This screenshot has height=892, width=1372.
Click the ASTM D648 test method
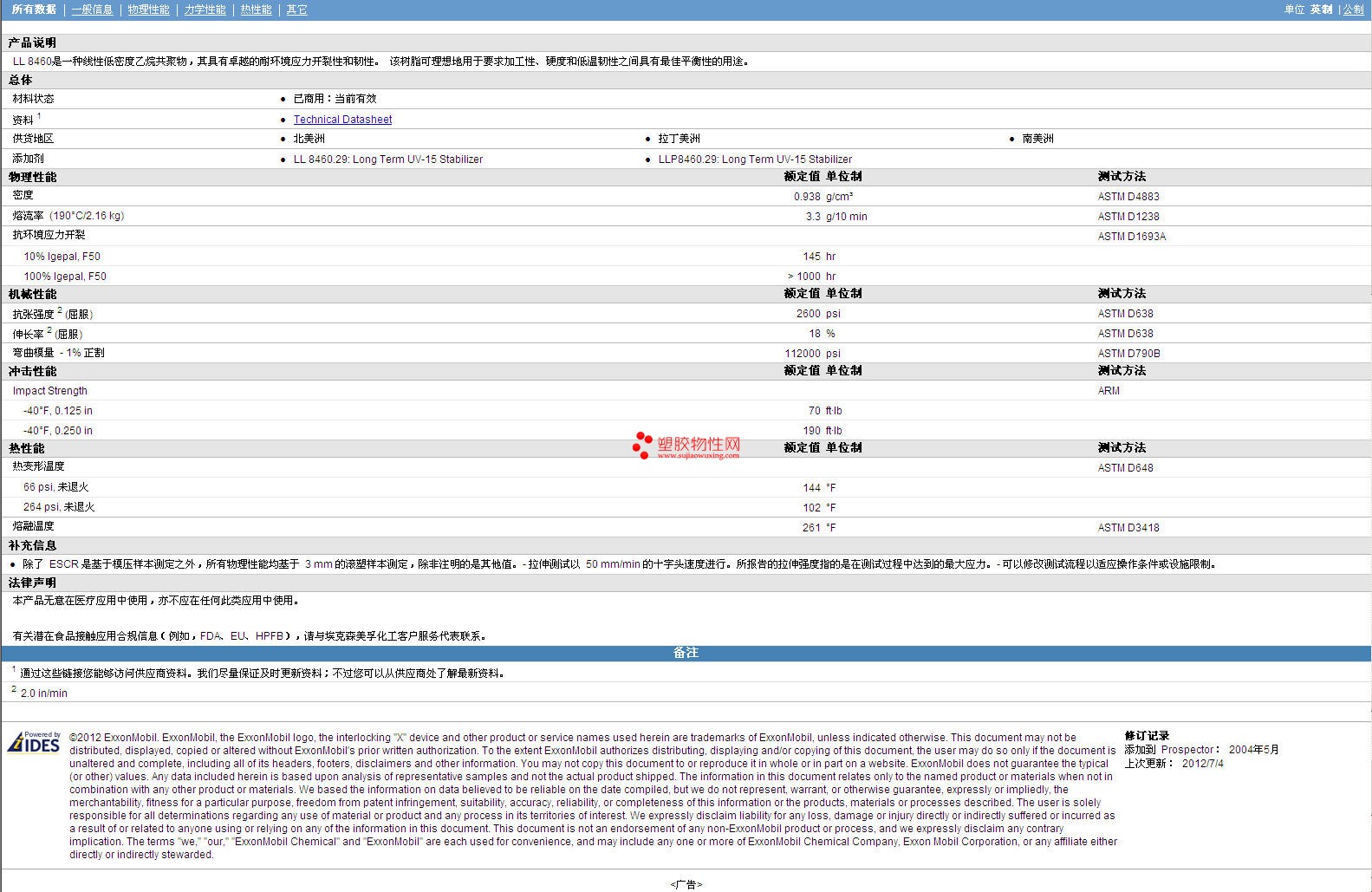tap(1125, 468)
